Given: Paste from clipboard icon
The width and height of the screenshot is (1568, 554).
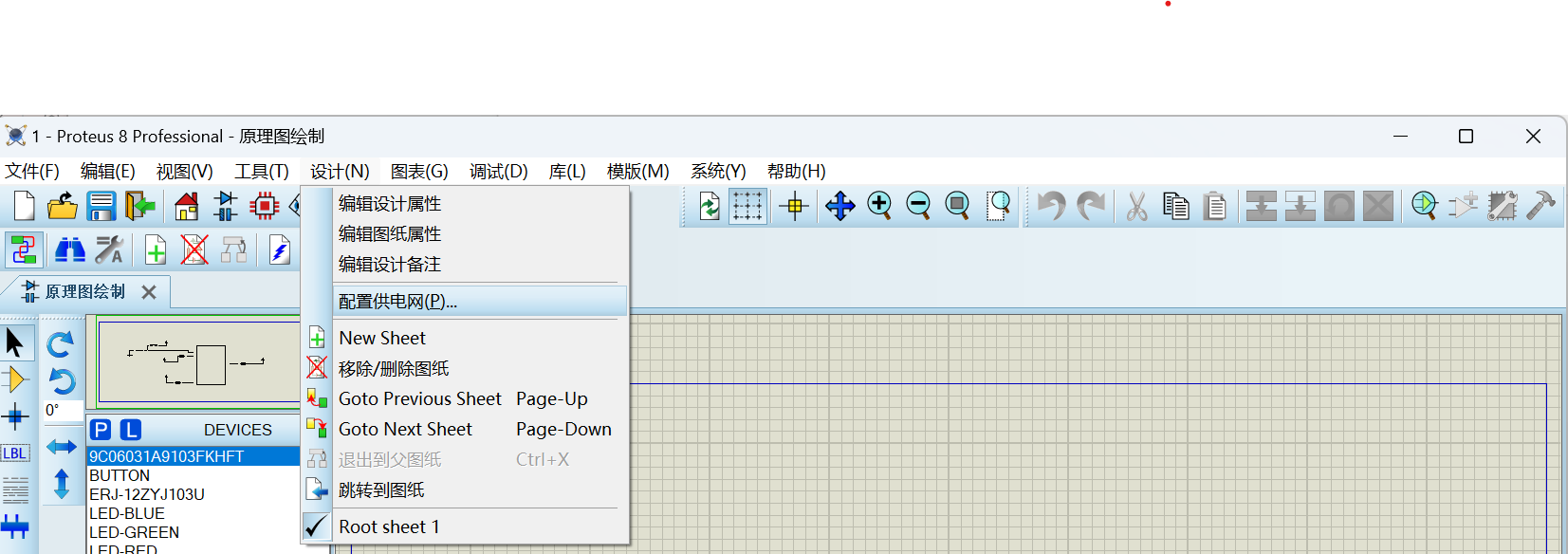Looking at the screenshot, I should click(1215, 205).
